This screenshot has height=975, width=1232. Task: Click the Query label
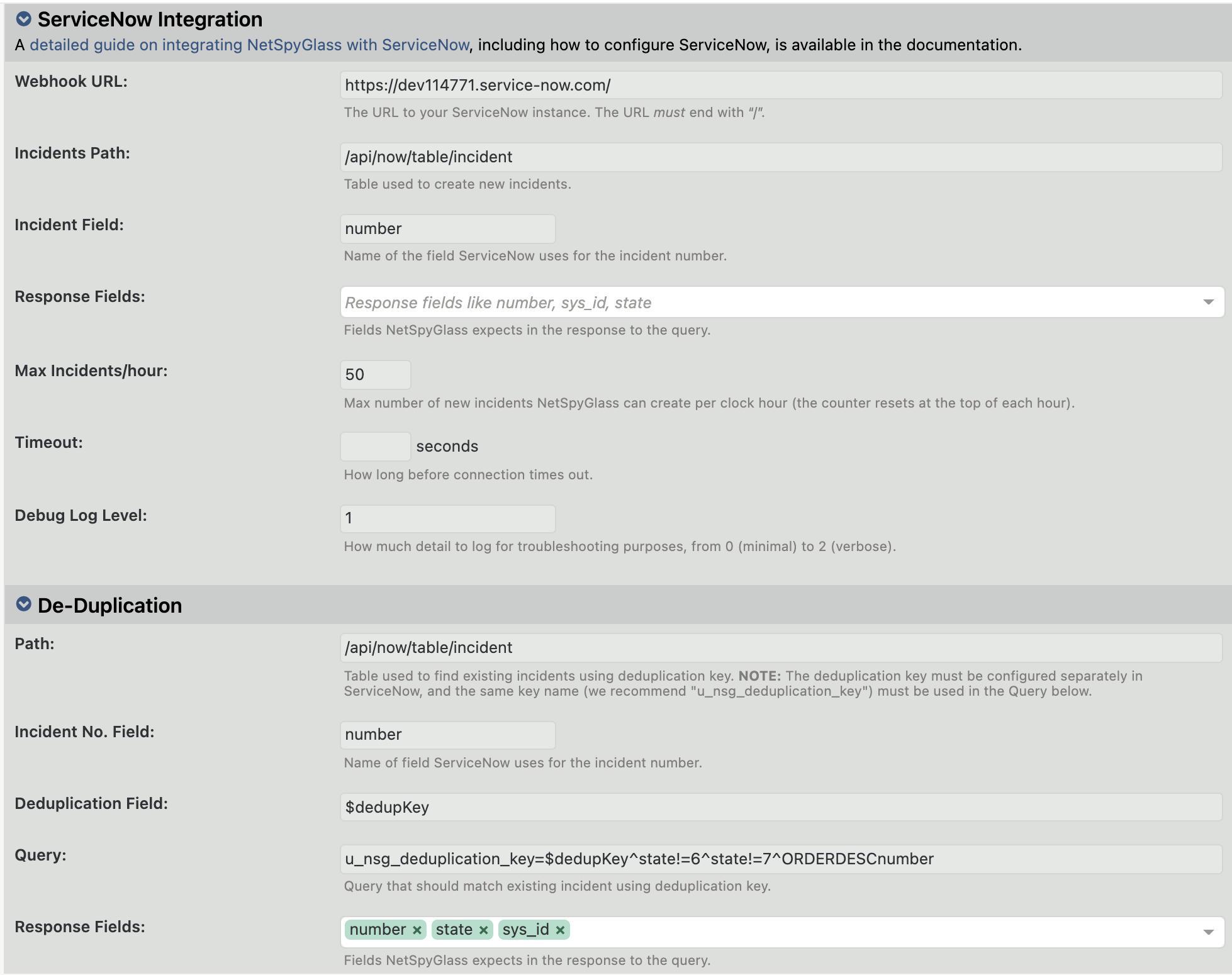(40, 855)
